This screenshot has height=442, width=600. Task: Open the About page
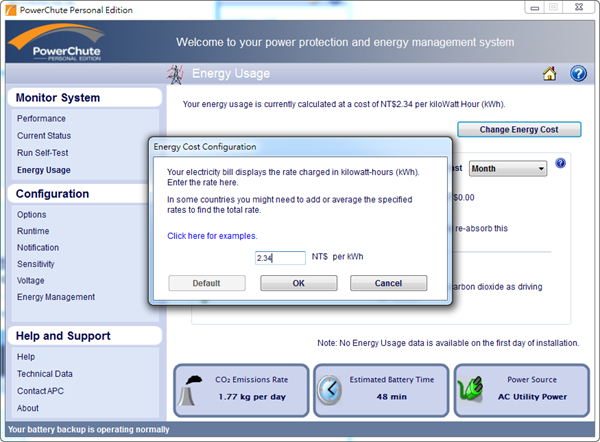[28, 408]
